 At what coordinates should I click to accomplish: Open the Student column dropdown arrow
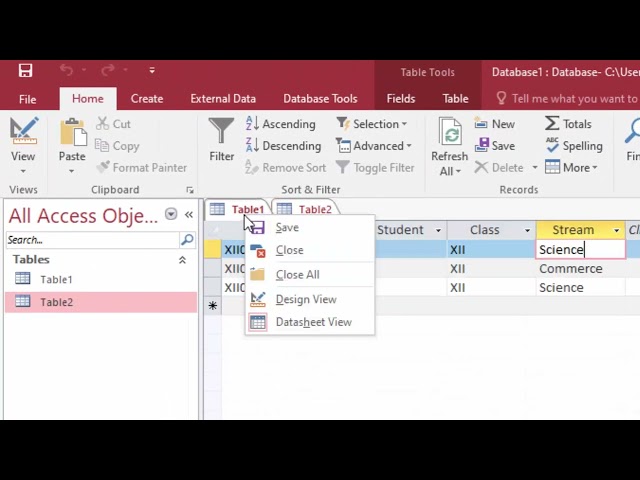coord(438,230)
